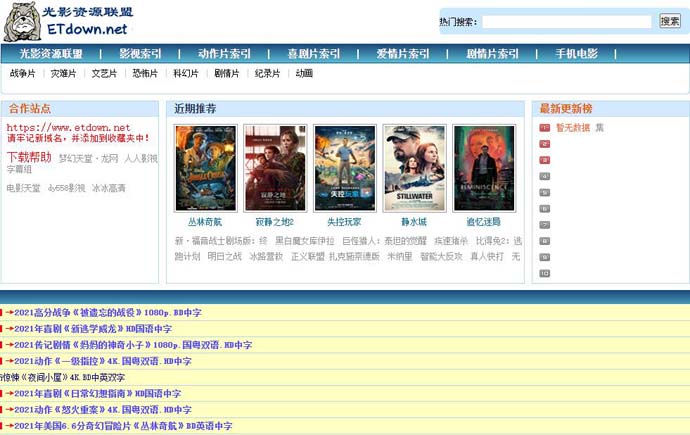The image size is (690, 435).
Task: Open 2021高分战争《被遗忘的战役》1080p link
Action: point(108,313)
